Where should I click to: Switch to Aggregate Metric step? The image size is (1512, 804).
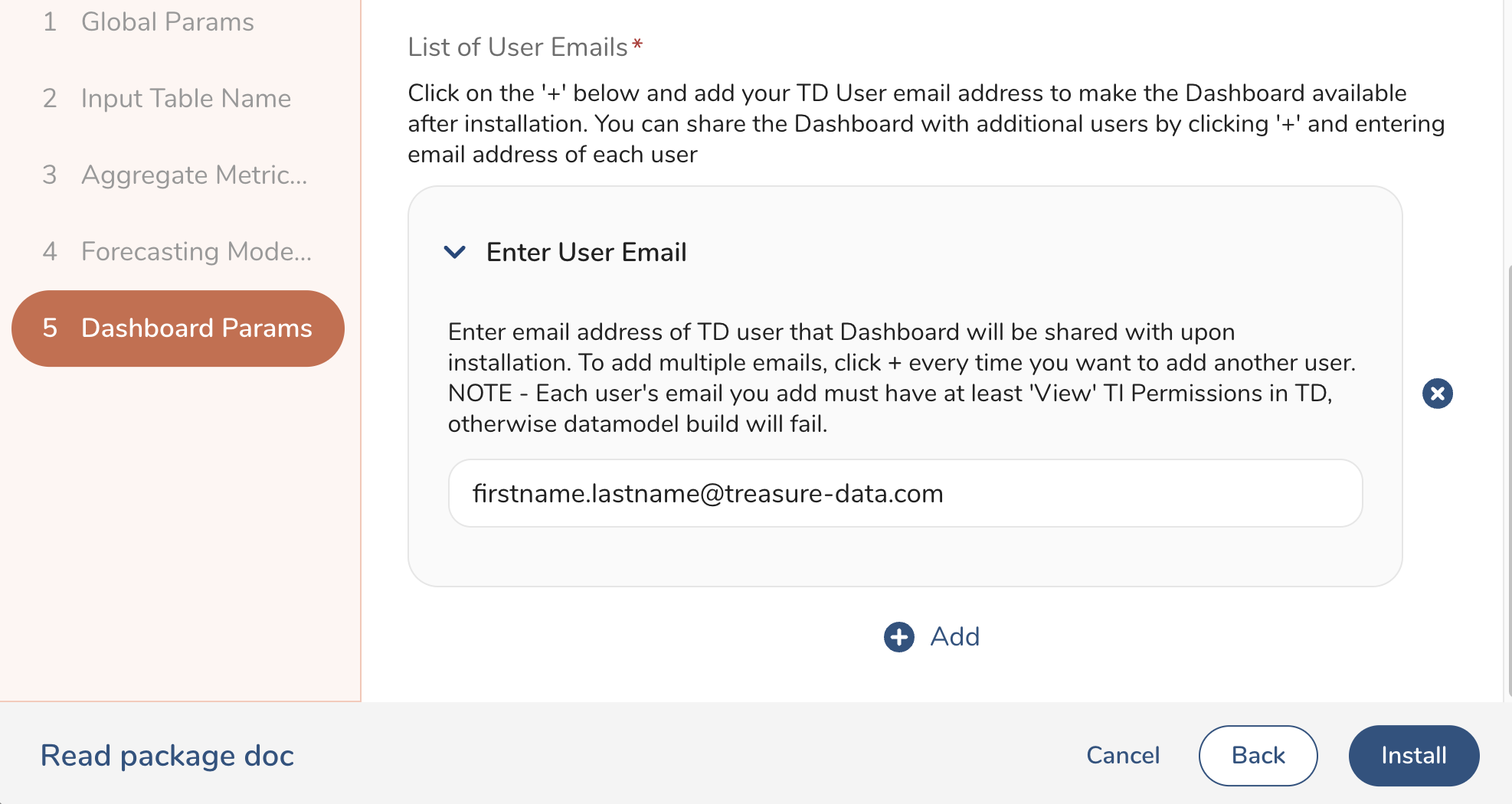pyautogui.click(x=194, y=175)
